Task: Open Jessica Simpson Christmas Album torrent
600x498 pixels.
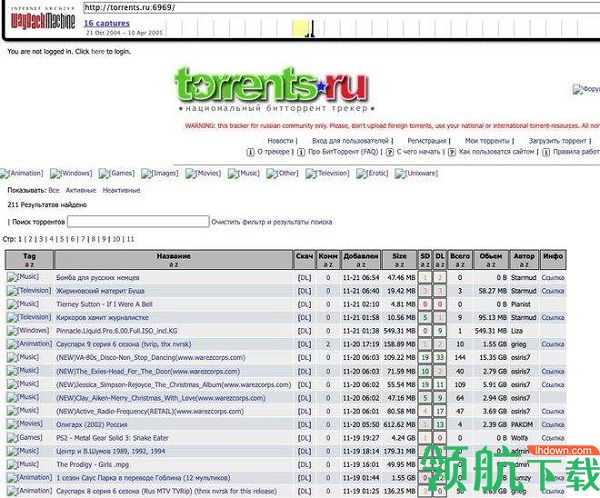Action: tap(173, 384)
